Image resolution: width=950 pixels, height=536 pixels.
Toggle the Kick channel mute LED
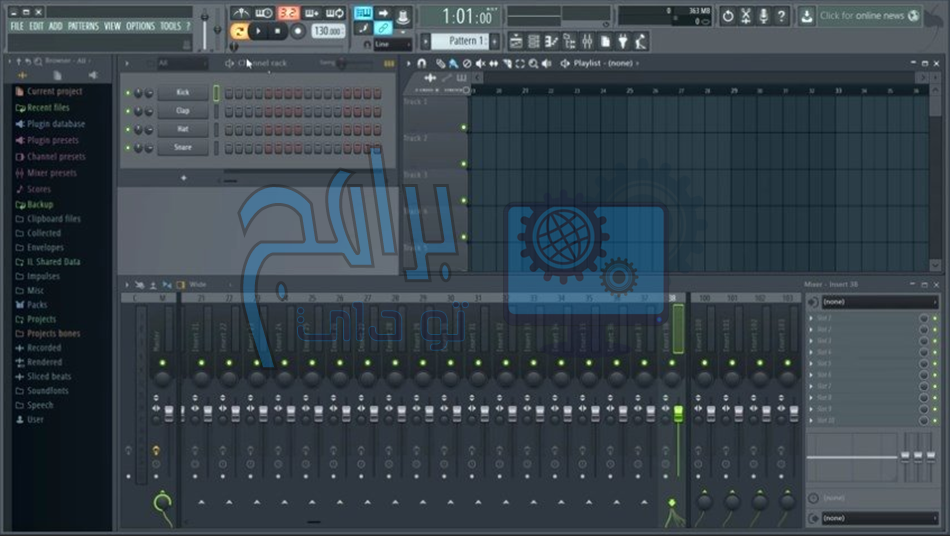pyautogui.click(x=128, y=93)
